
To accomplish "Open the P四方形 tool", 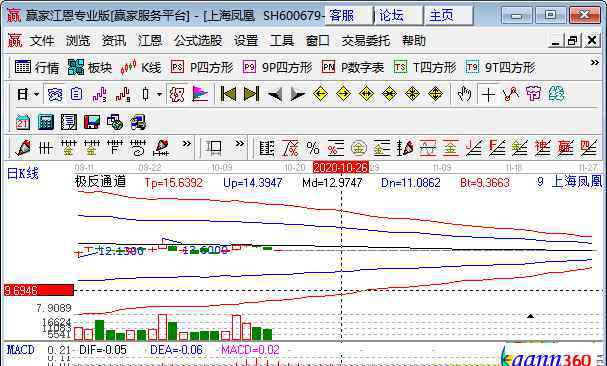I will point(202,67).
